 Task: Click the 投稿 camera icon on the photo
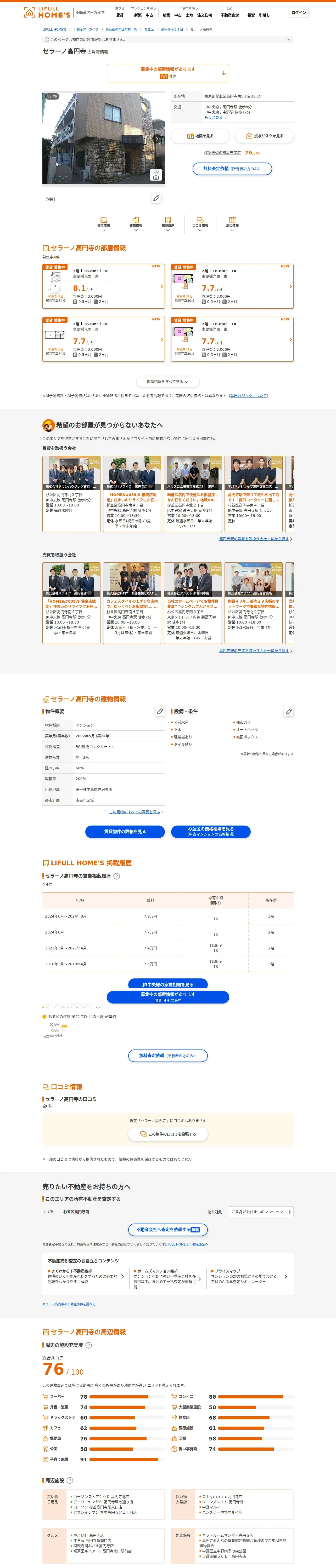tap(156, 175)
